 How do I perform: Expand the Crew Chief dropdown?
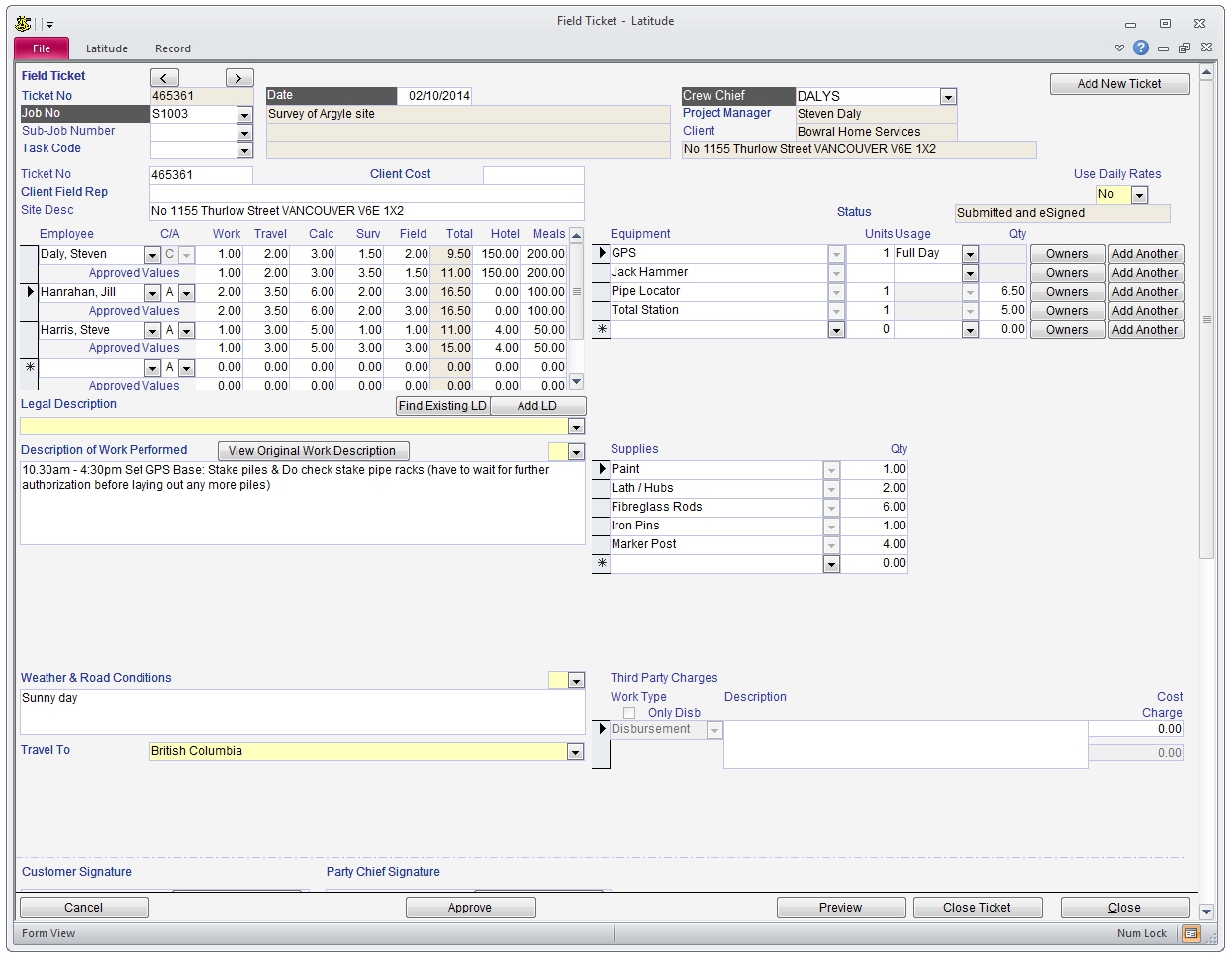[948, 97]
